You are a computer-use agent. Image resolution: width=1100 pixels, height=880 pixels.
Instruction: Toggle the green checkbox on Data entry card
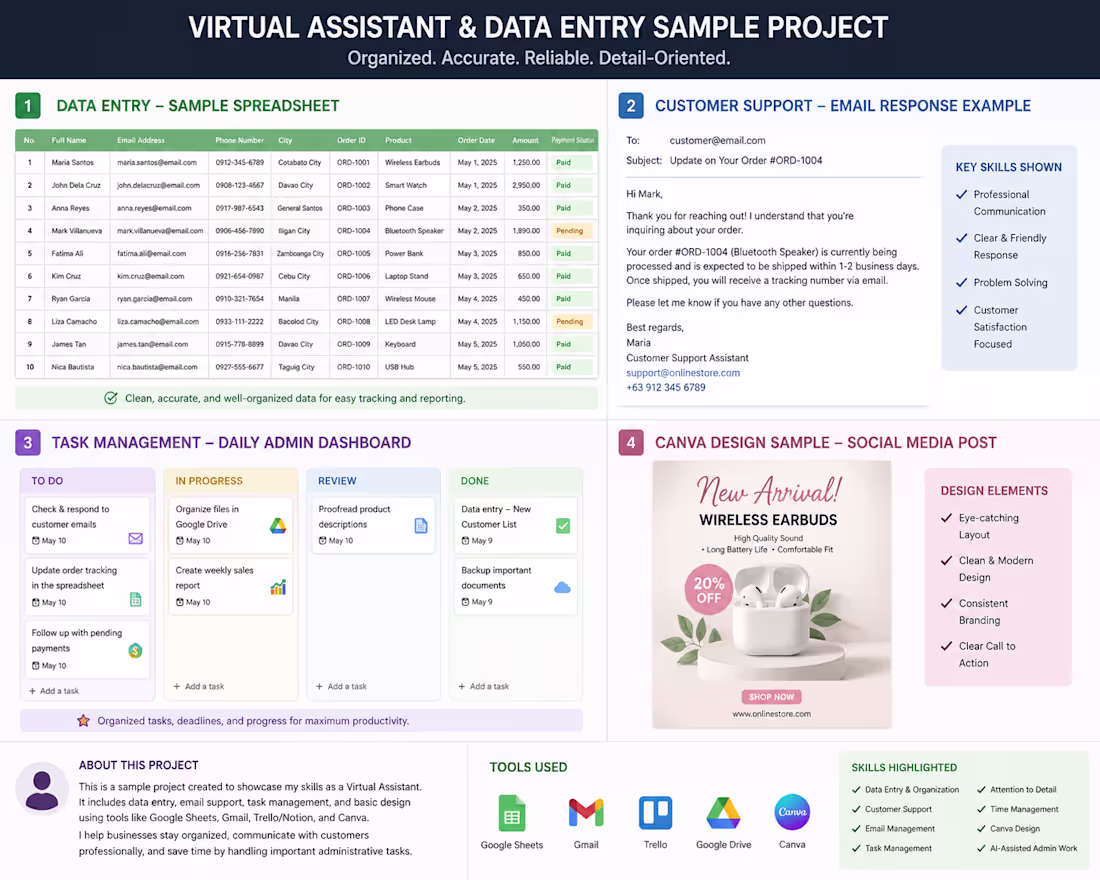click(563, 526)
